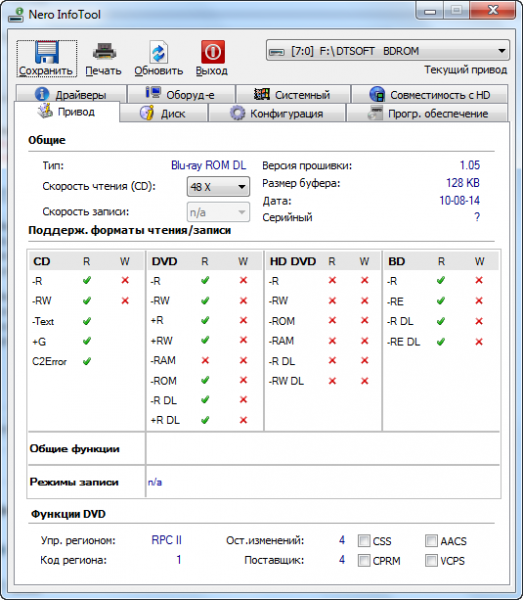
Task: Click the Печать printer icon
Action: (x=104, y=52)
